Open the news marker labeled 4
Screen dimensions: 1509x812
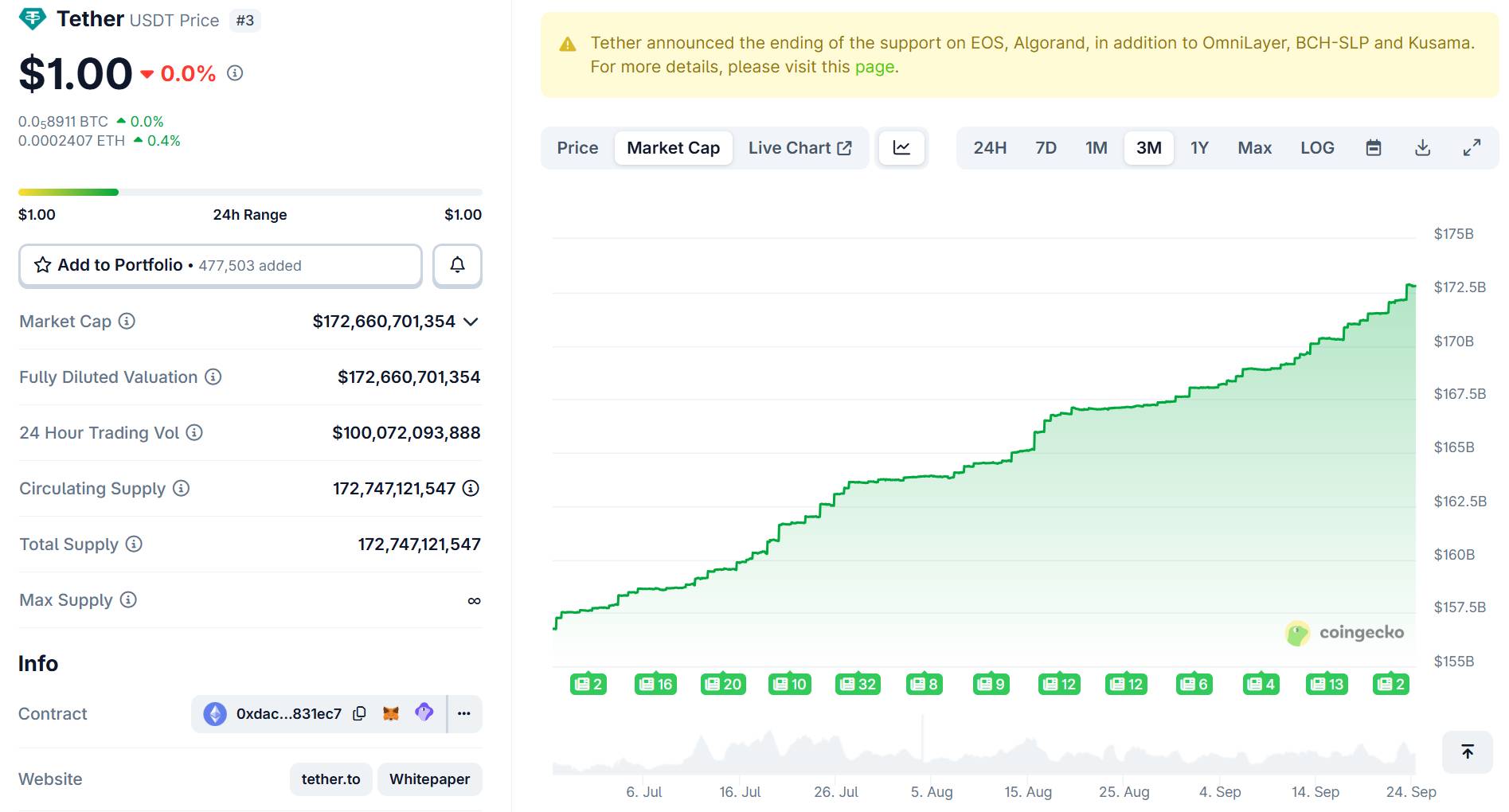1261,684
